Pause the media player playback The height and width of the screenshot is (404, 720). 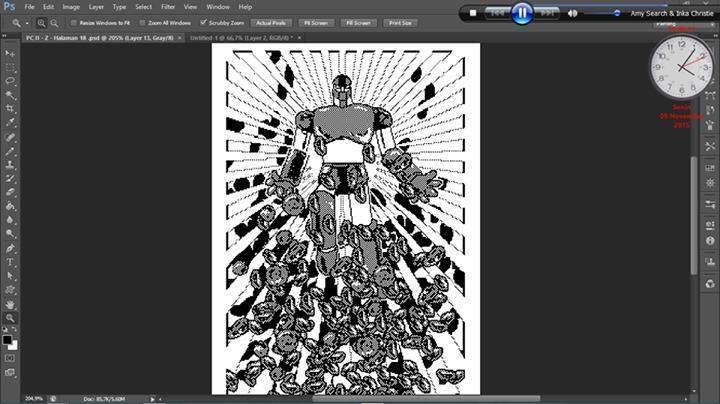pos(521,13)
